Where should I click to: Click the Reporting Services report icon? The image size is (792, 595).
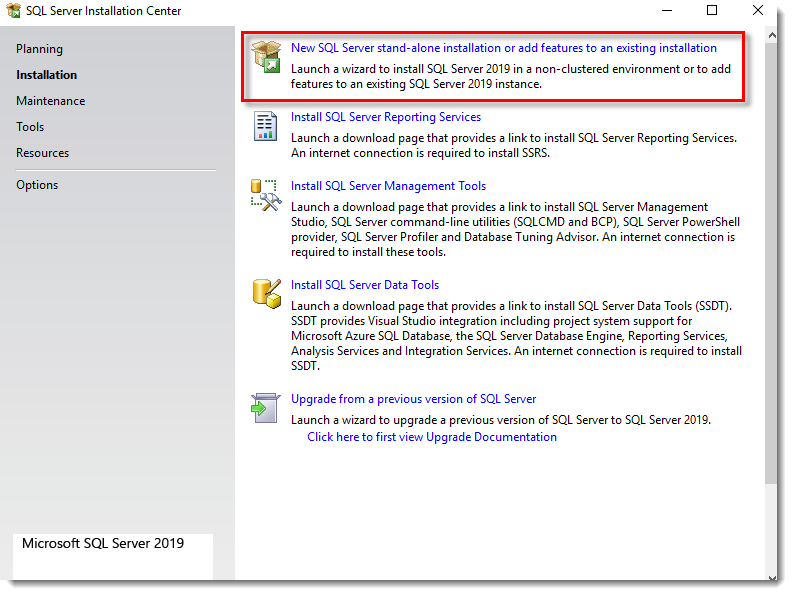pos(265,126)
